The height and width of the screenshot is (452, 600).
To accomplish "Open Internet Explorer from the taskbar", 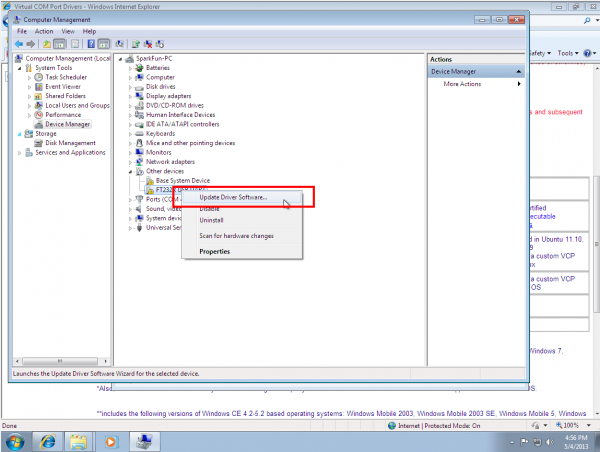I will (x=47, y=442).
